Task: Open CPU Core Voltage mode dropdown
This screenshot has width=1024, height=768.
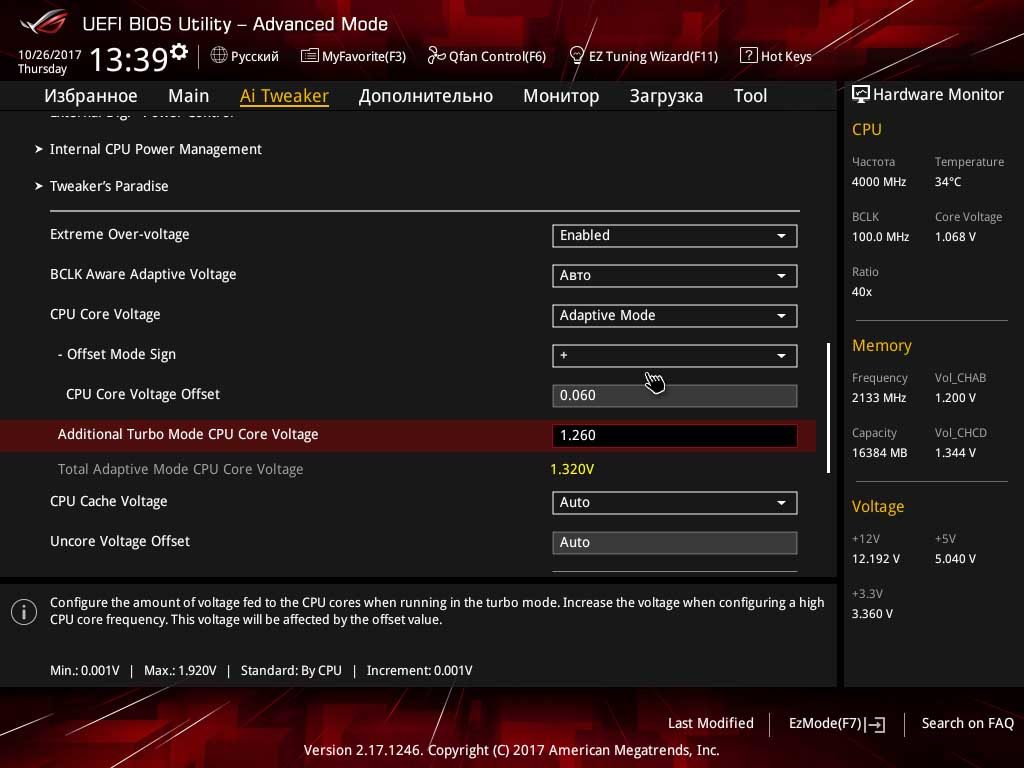Action: click(x=674, y=315)
